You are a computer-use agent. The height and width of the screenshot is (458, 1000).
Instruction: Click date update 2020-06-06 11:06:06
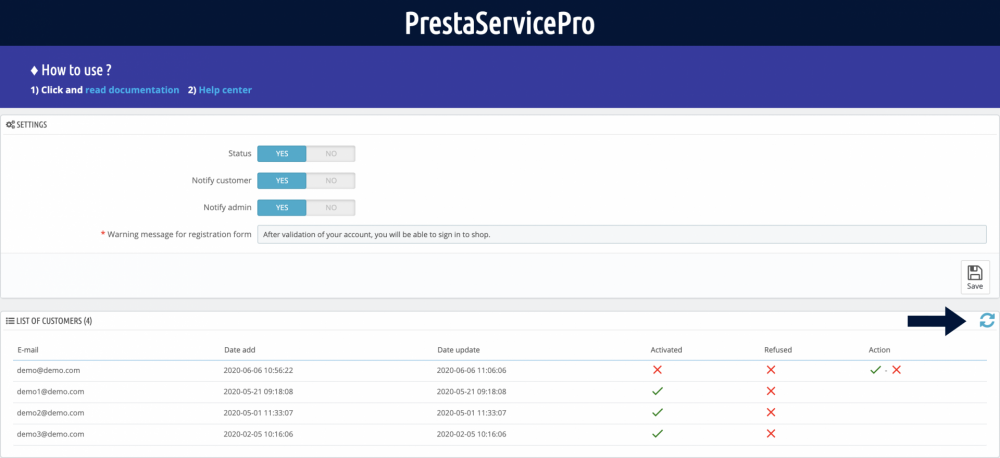pyautogui.click(x=472, y=370)
